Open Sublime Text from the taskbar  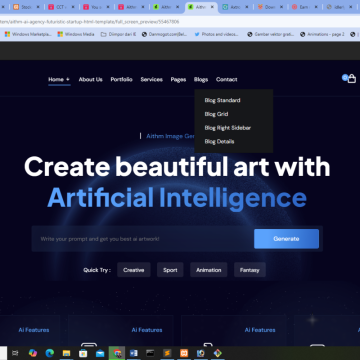coord(167,353)
